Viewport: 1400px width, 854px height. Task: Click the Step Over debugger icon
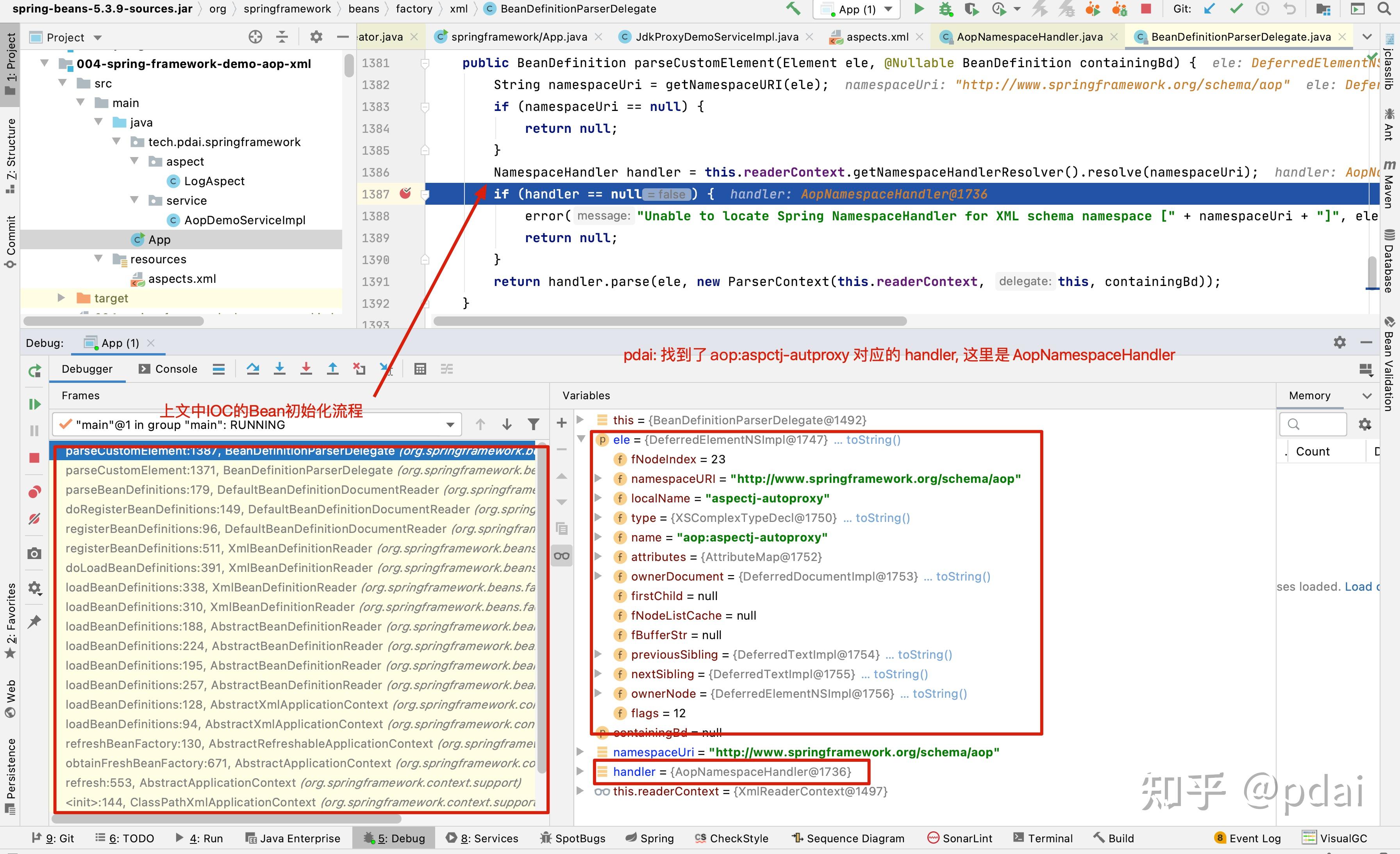[x=253, y=369]
